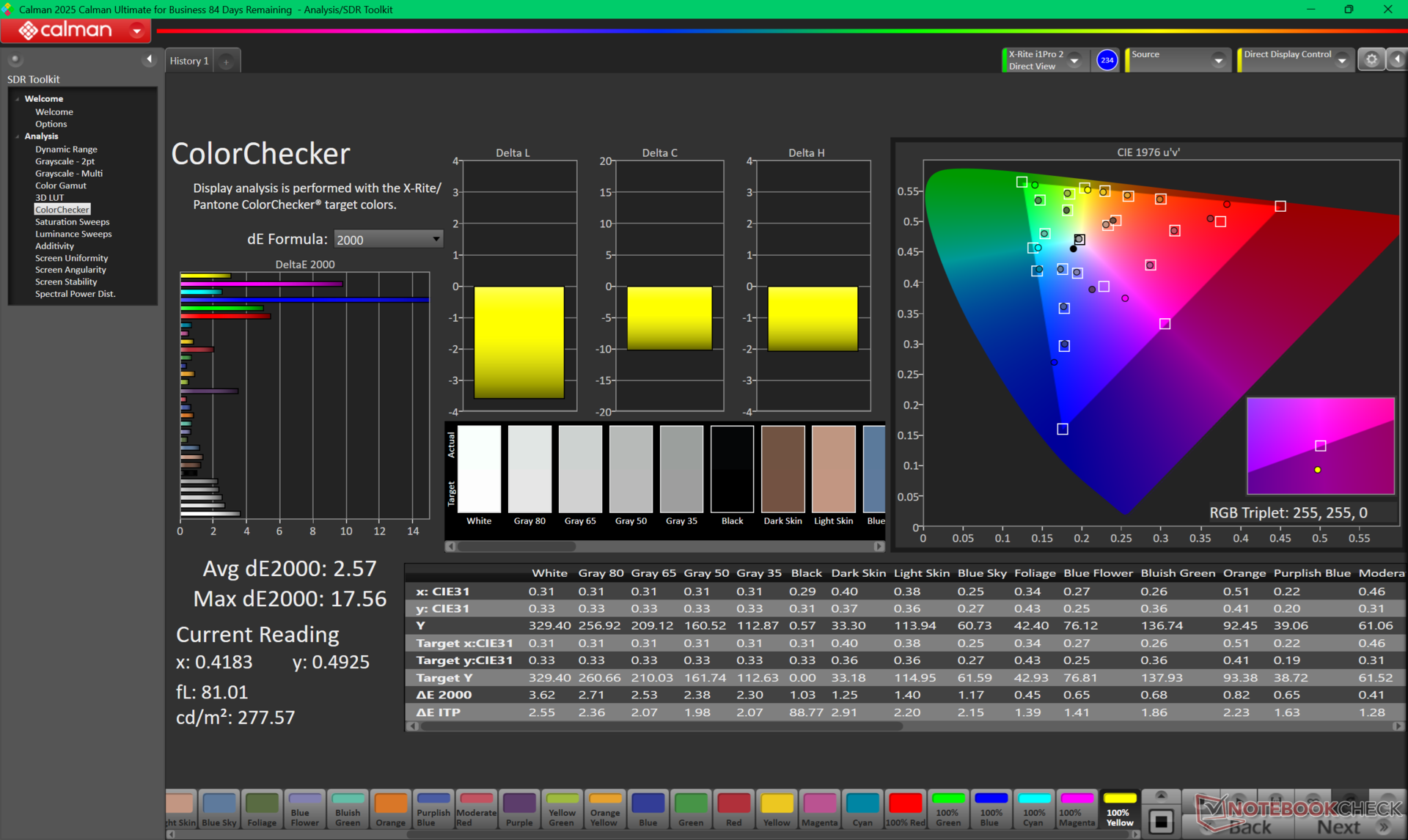Select the 100% Red color patch
This screenshot has width=1408, height=840.
(905, 809)
